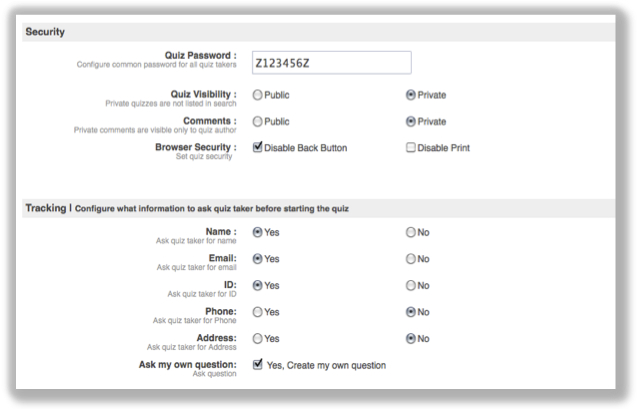Choose No for asking Address
The height and width of the screenshot is (409, 638).
point(411,338)
